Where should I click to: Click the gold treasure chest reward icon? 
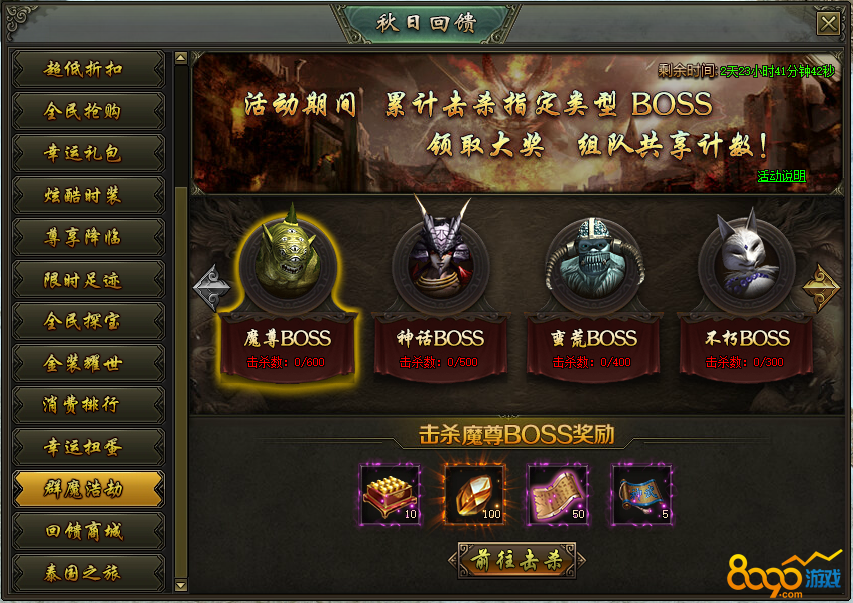point(391,495)
